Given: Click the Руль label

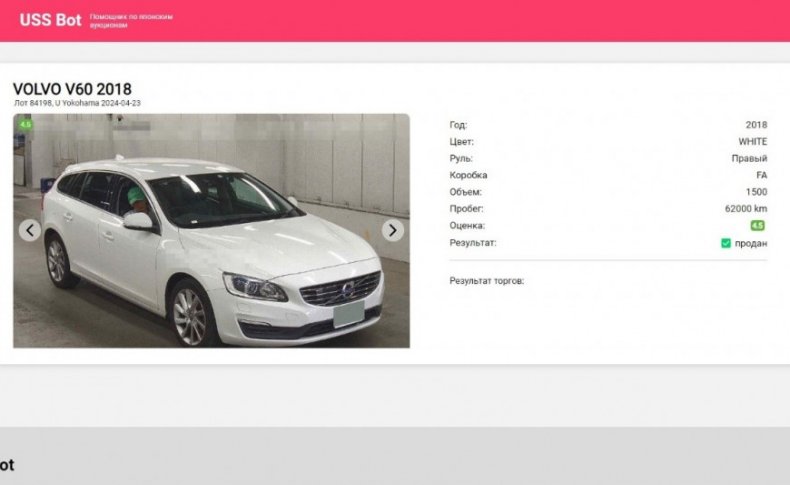Looking at the screenshot, I should [x=461, y=159].
